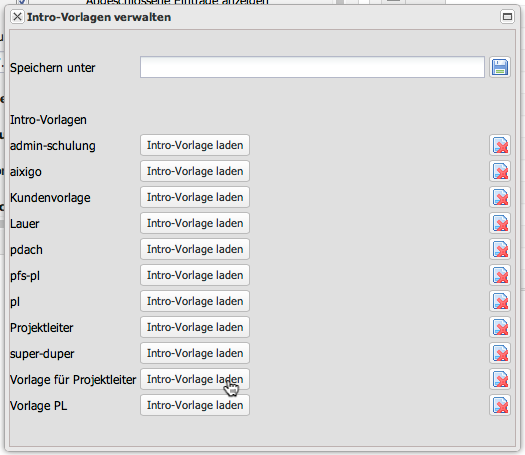525x455 pixels.
Task: Load the aixigo intro template
Action: (x=195, y=171)
